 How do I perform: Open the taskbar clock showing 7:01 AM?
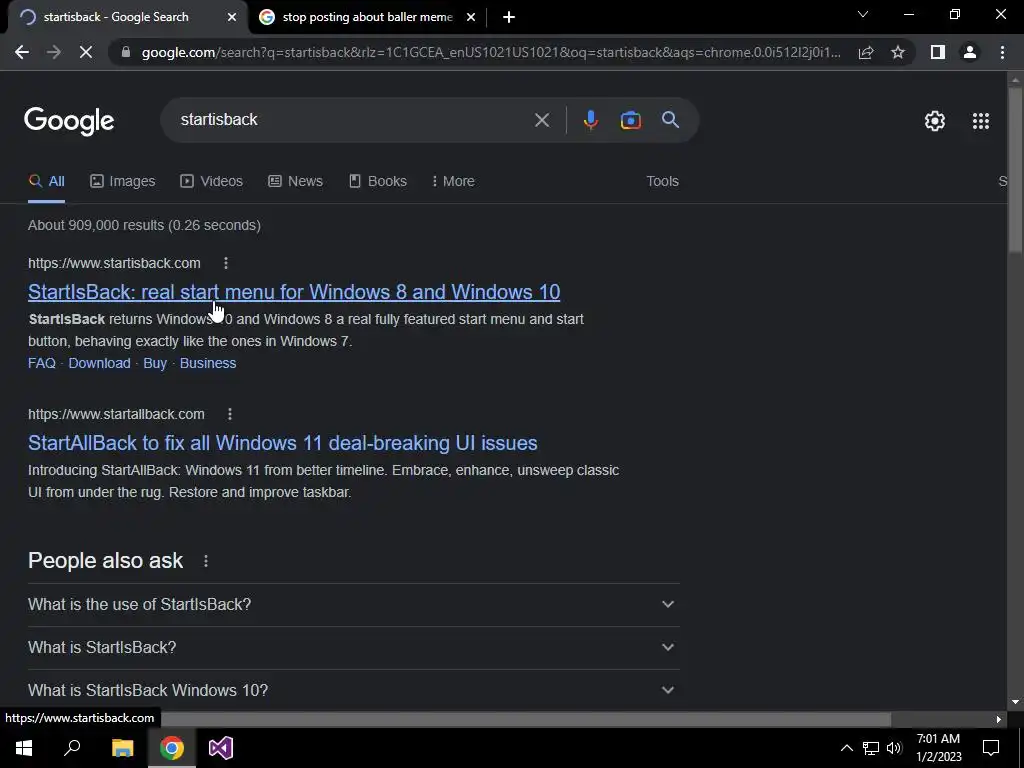[938, 748]
